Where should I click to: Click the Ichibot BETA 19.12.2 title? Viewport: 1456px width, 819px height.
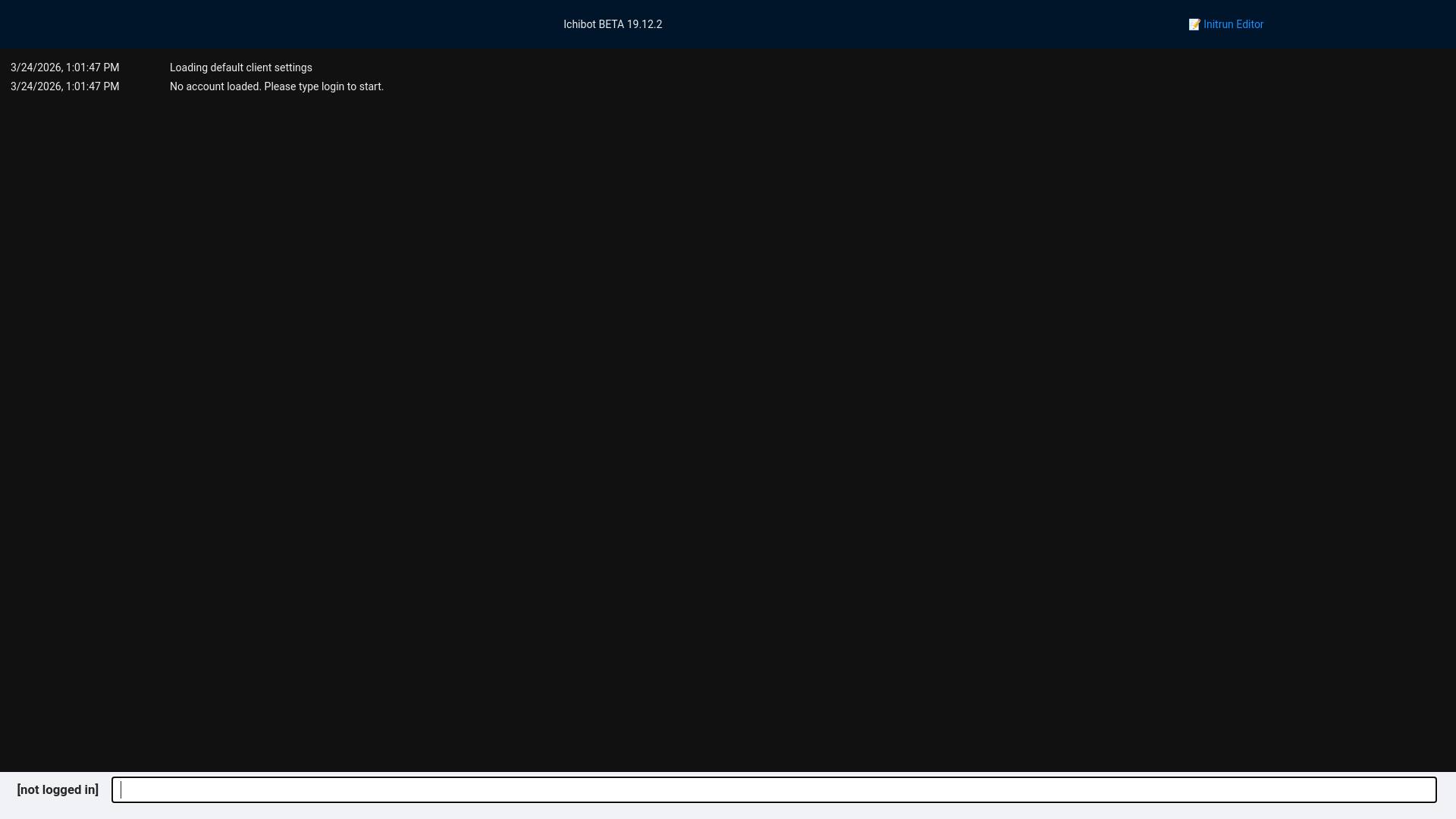coord(612,24)
